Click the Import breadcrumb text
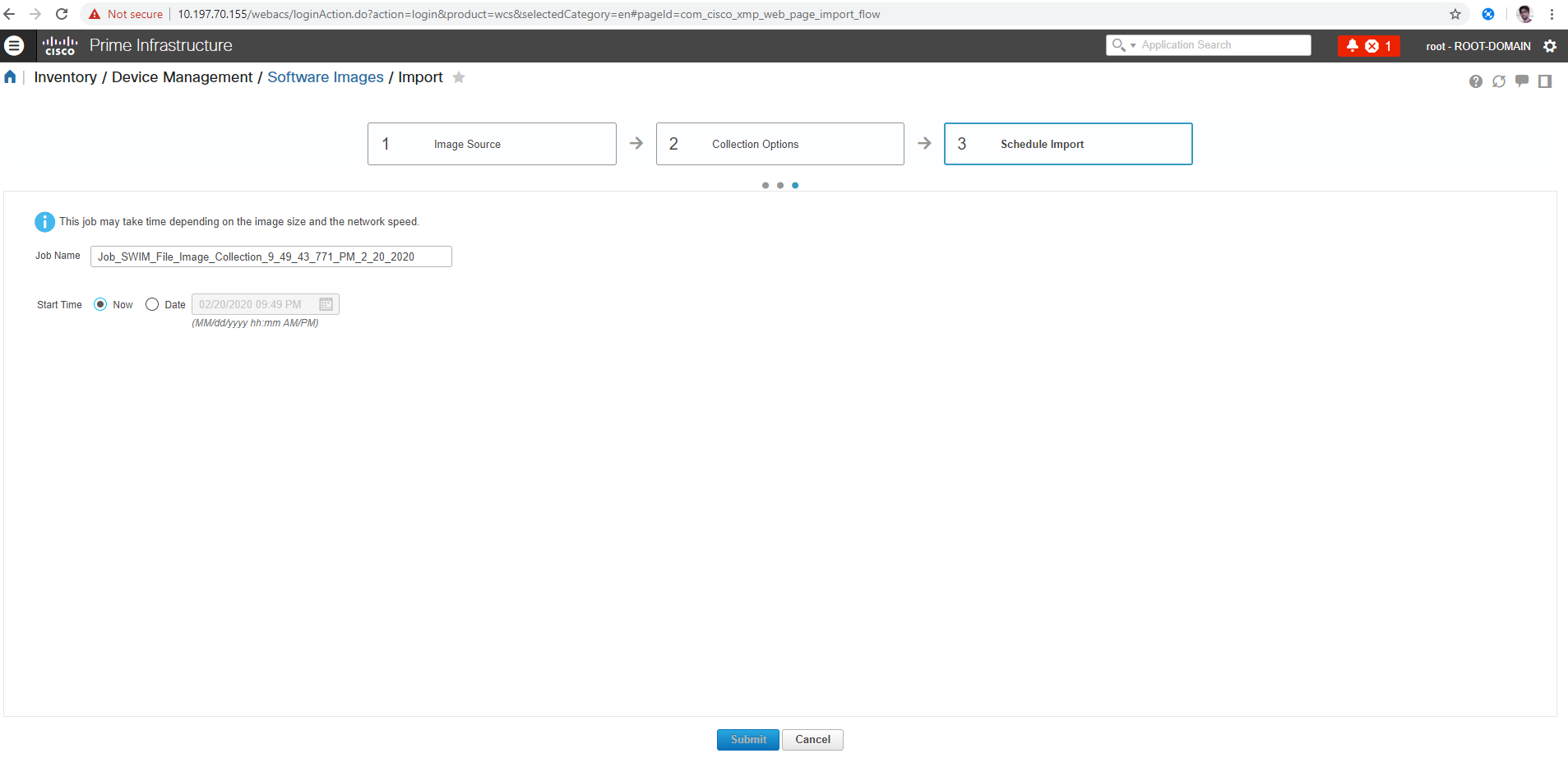 421,77
